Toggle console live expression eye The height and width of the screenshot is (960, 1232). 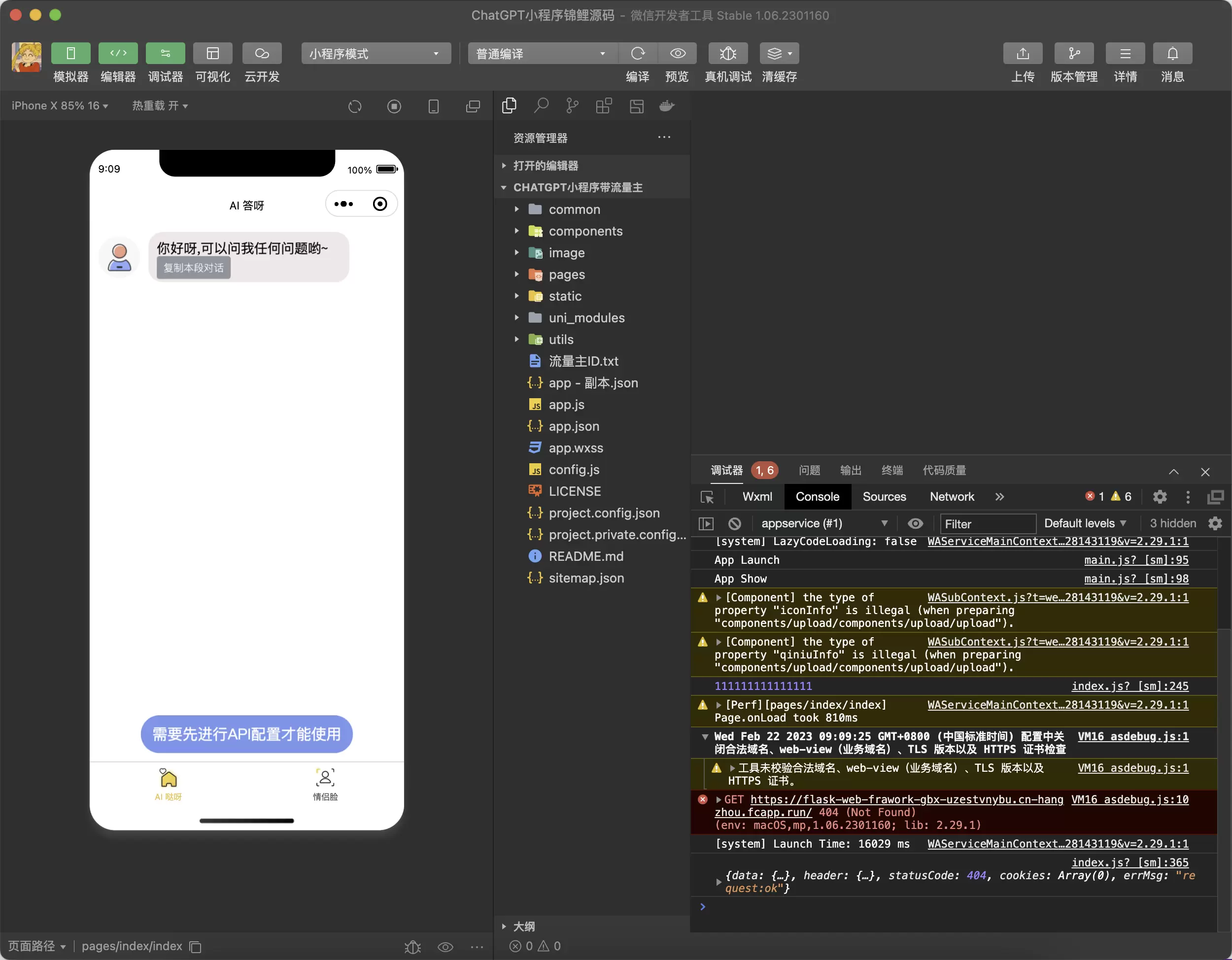[915, 523]
